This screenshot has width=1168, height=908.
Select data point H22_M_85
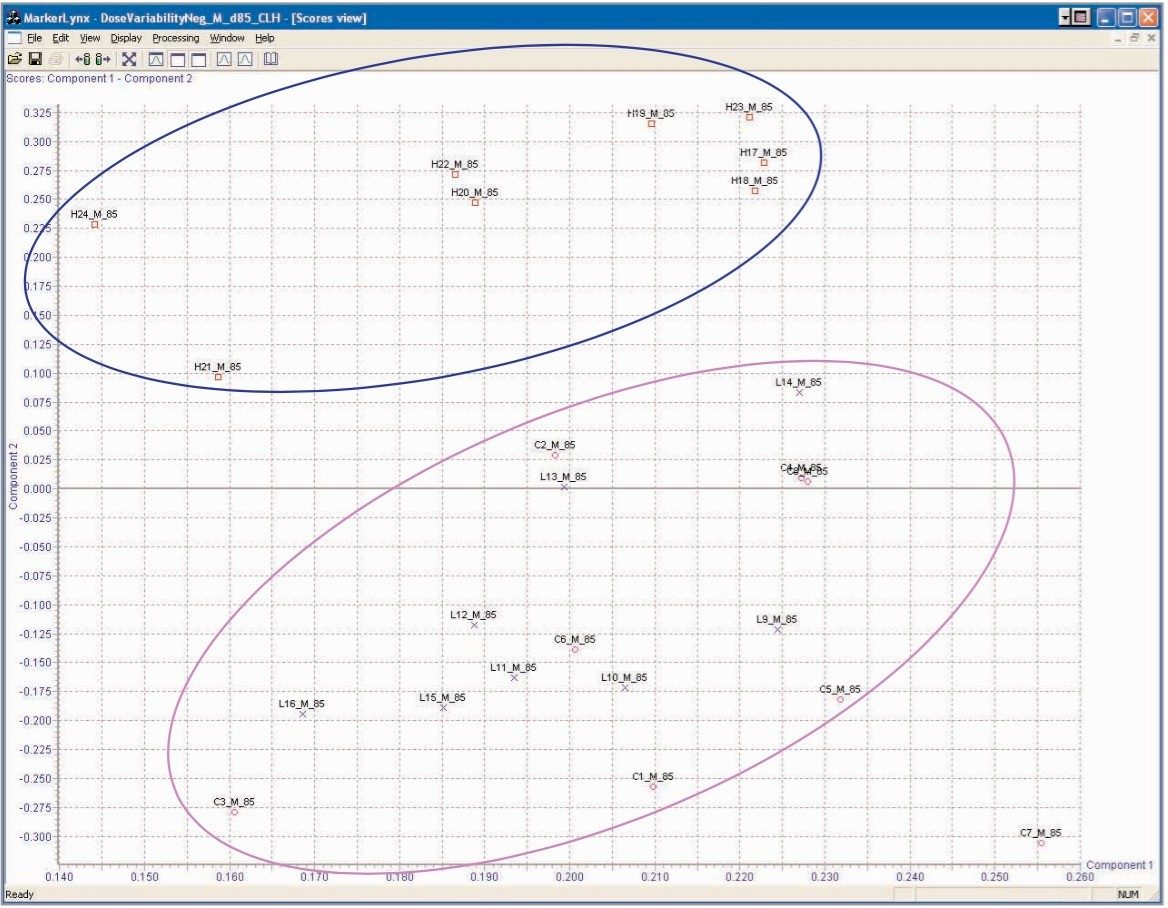(x=455, y=174)
